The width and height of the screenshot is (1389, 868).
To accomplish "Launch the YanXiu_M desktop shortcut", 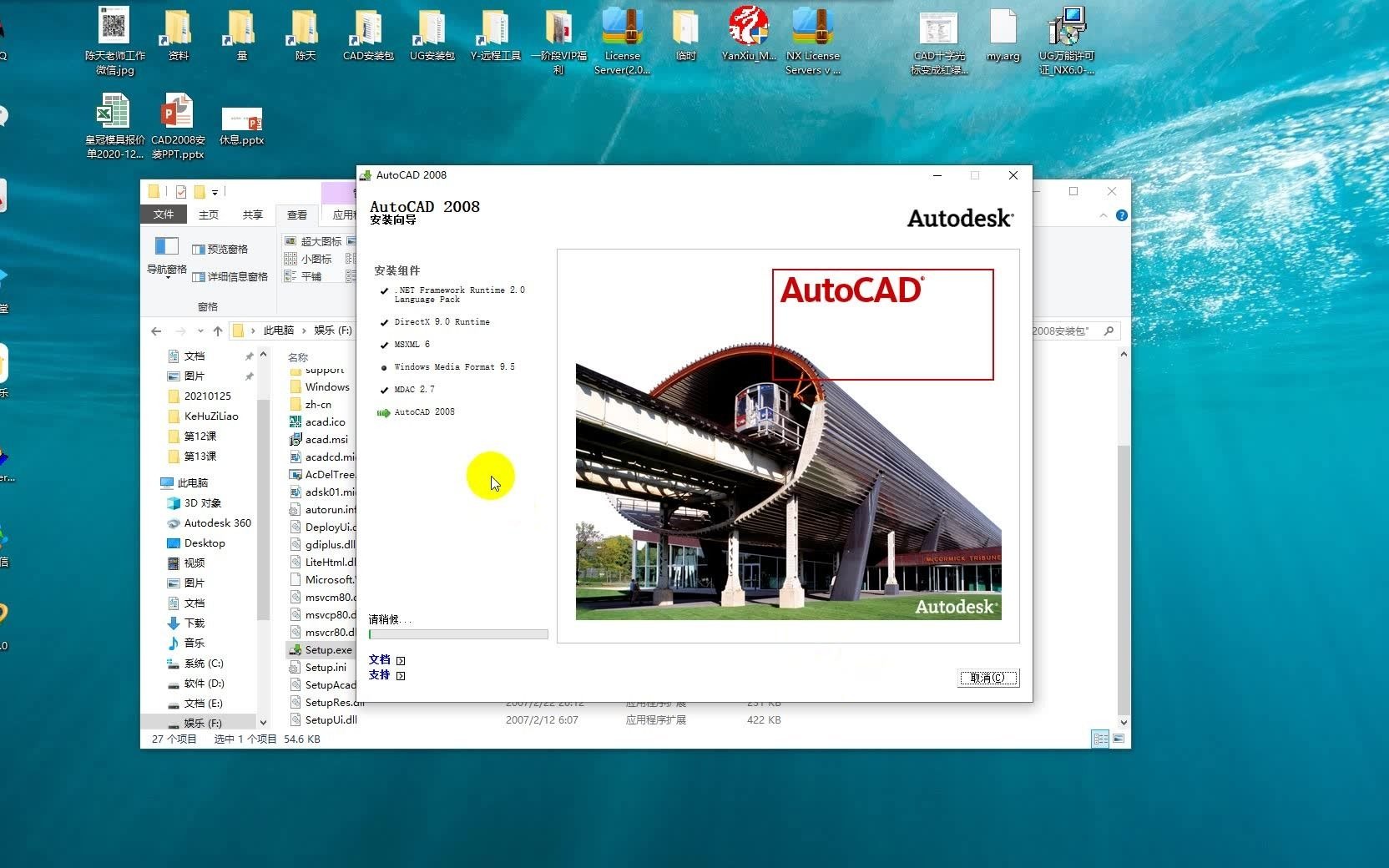I will point(749,35).
